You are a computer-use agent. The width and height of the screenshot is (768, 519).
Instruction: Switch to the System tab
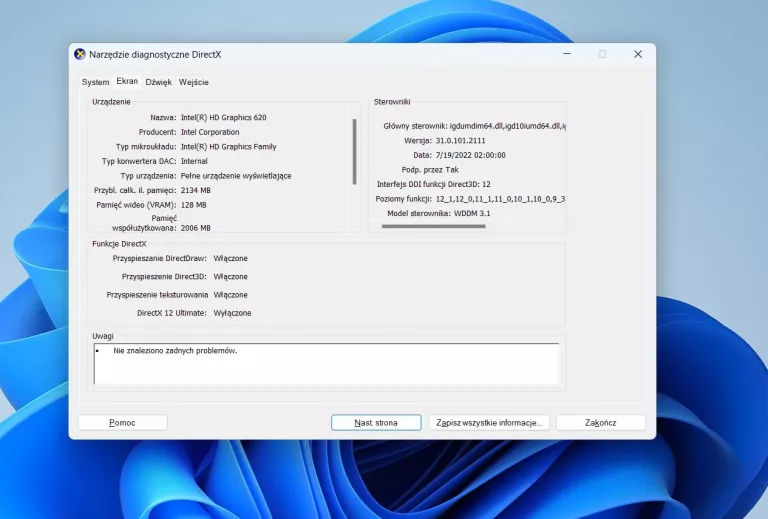pos(96,82)
